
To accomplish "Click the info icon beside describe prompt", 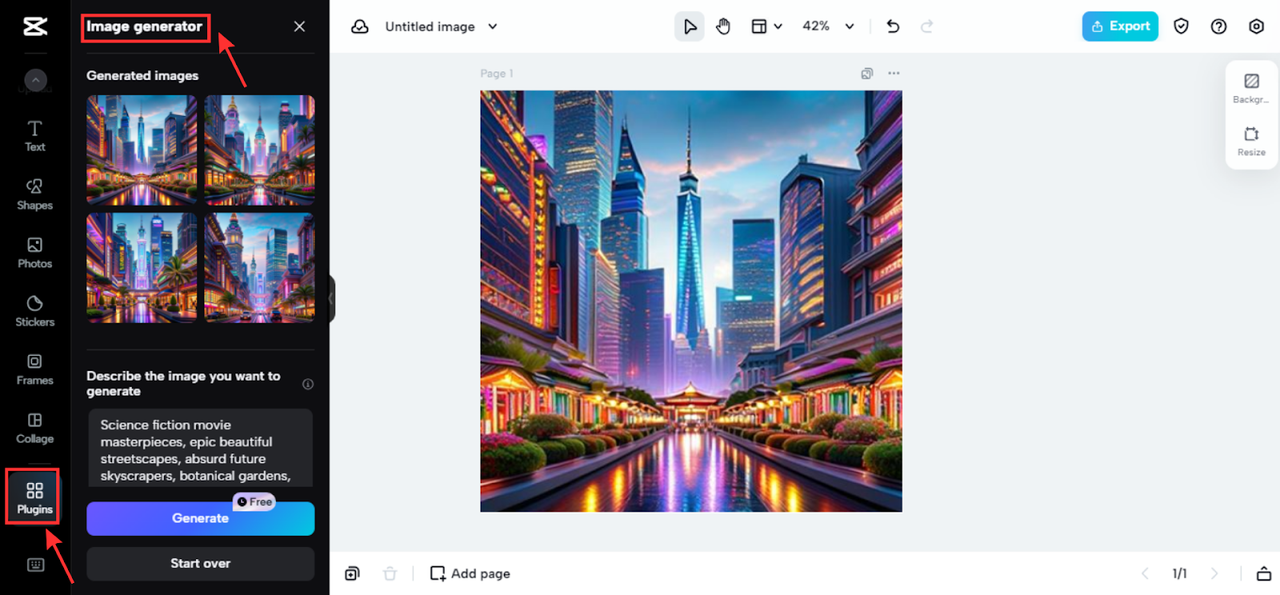I will coord(308,384).
